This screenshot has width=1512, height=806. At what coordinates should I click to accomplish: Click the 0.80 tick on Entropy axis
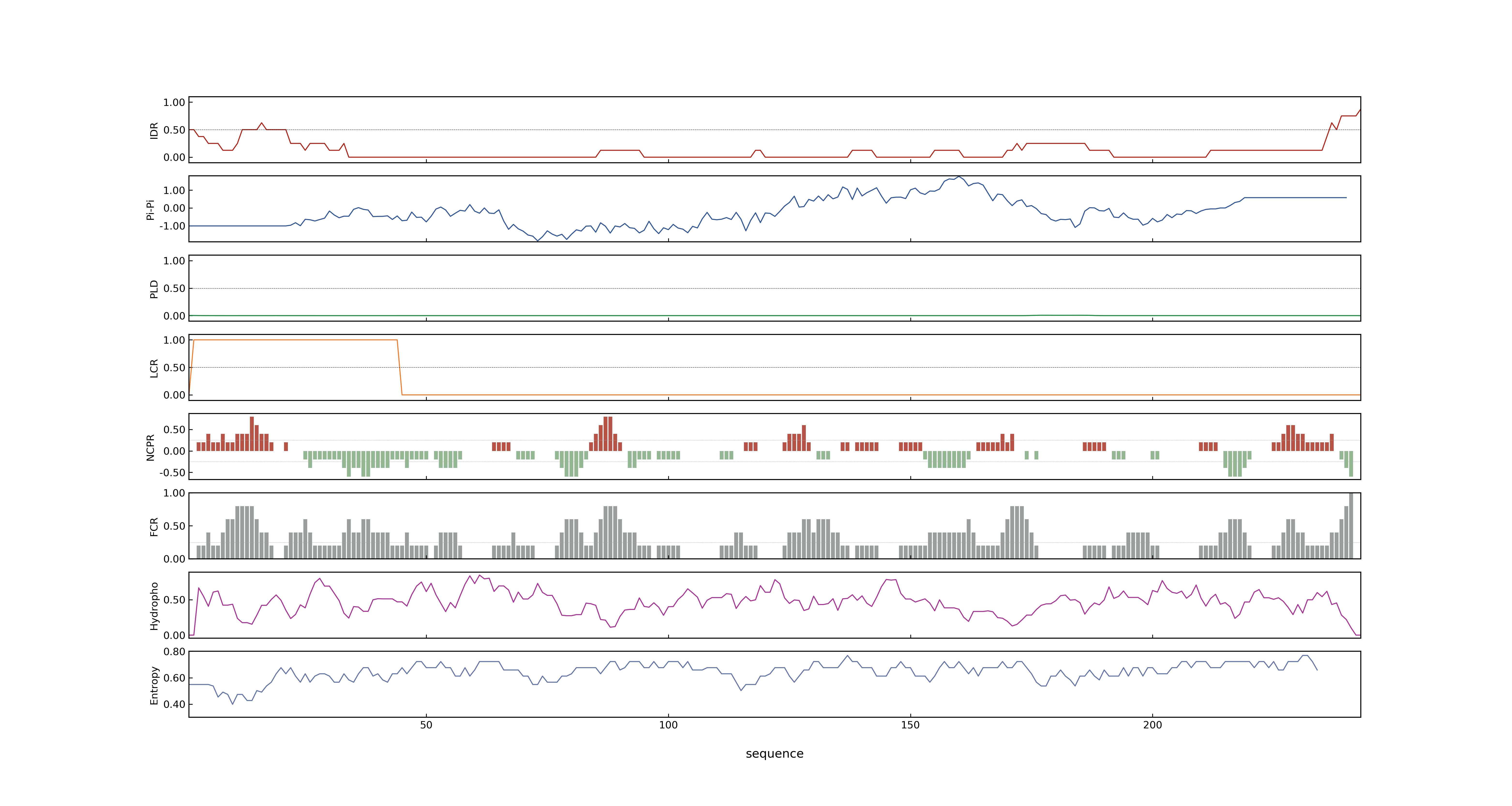coord(174,652)
